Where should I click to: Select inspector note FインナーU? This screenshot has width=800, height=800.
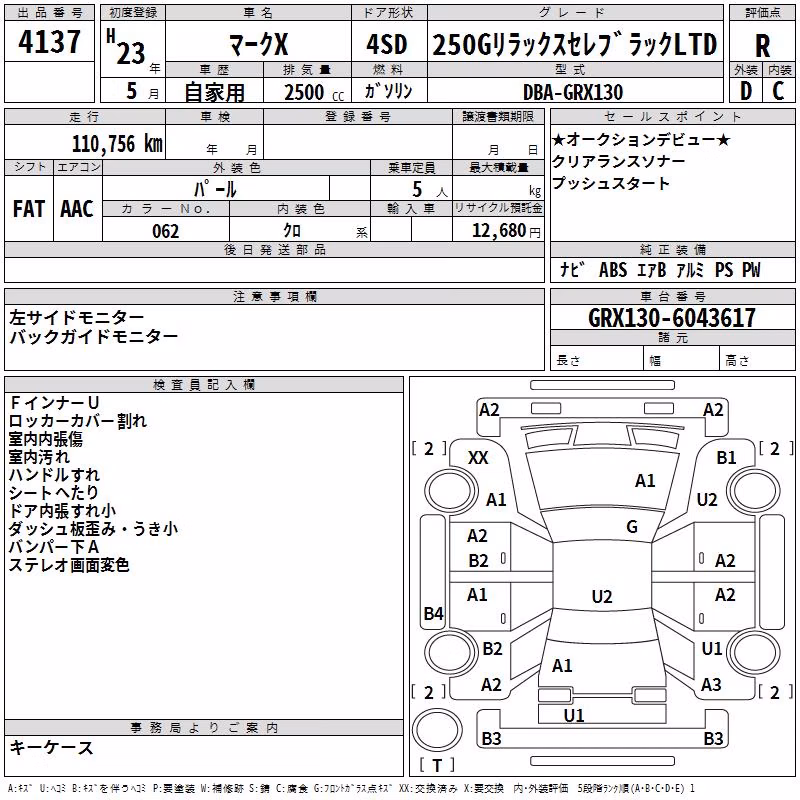click(x=54, y=403)
